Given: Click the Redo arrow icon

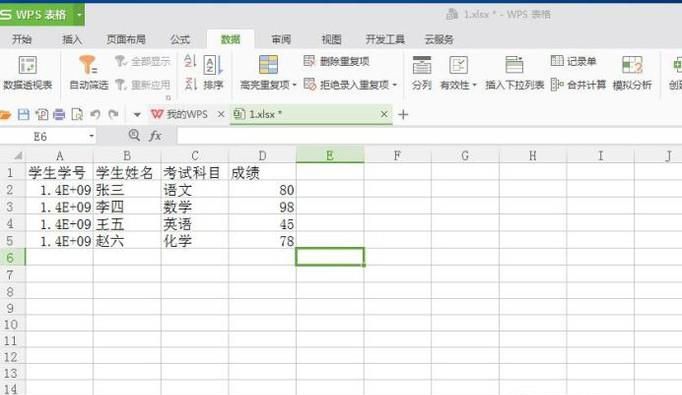Looking at the screenshot, I should tap(114, 114).
